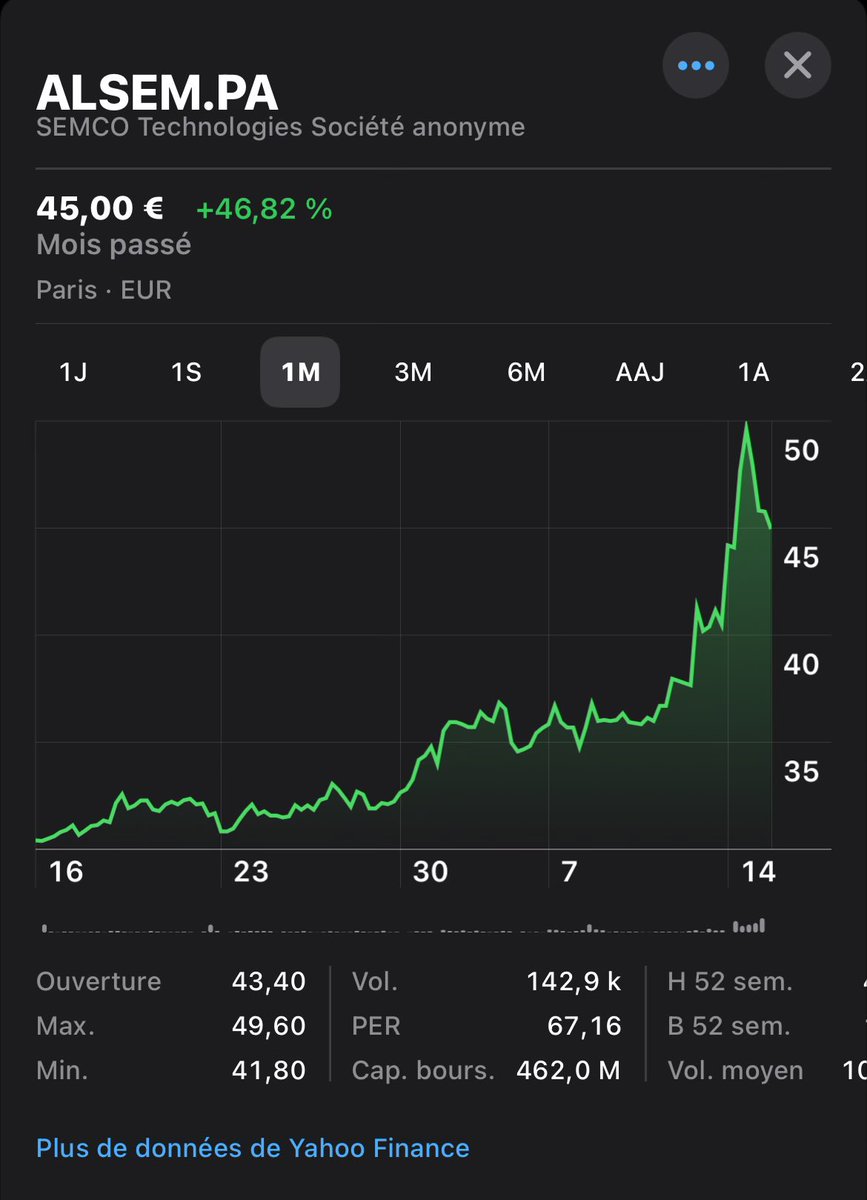Open Plus de données de Yahoo Finance link
The height and width of the screenshot is (1200, 867).
pos(253,1148)
